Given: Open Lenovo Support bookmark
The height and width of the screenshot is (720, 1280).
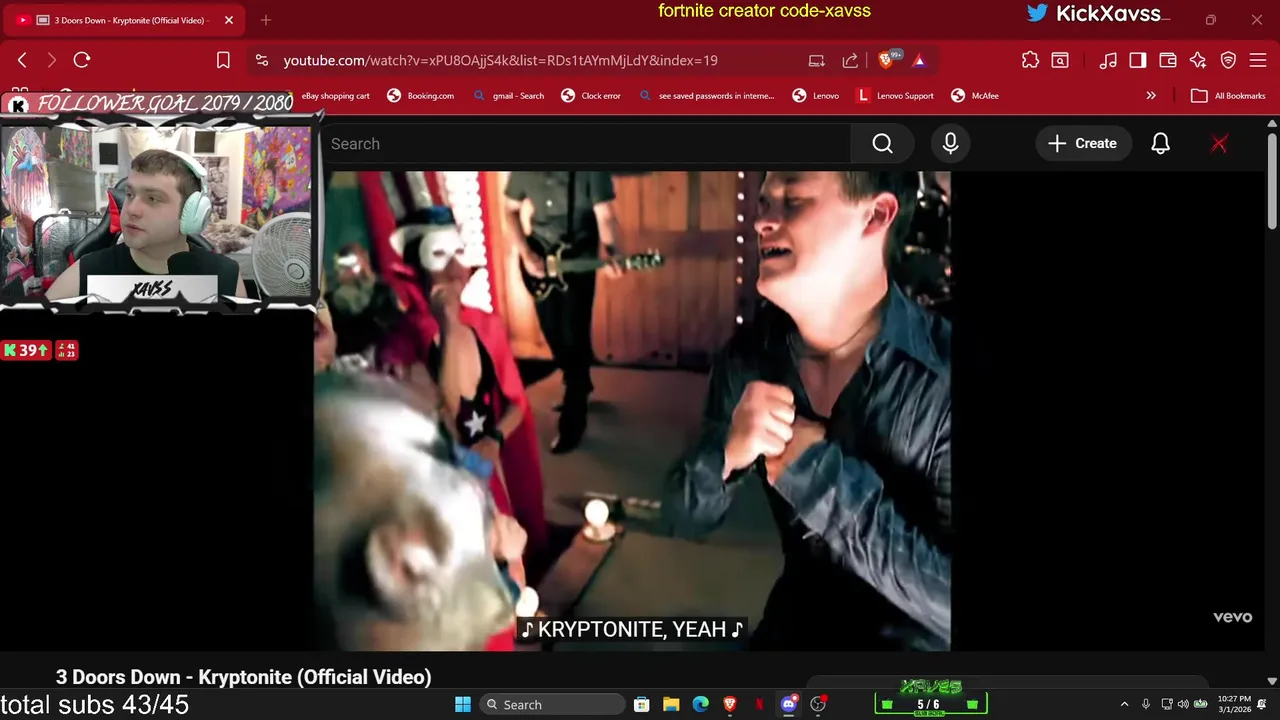Looking at the screenshot, I should [895, 96].
